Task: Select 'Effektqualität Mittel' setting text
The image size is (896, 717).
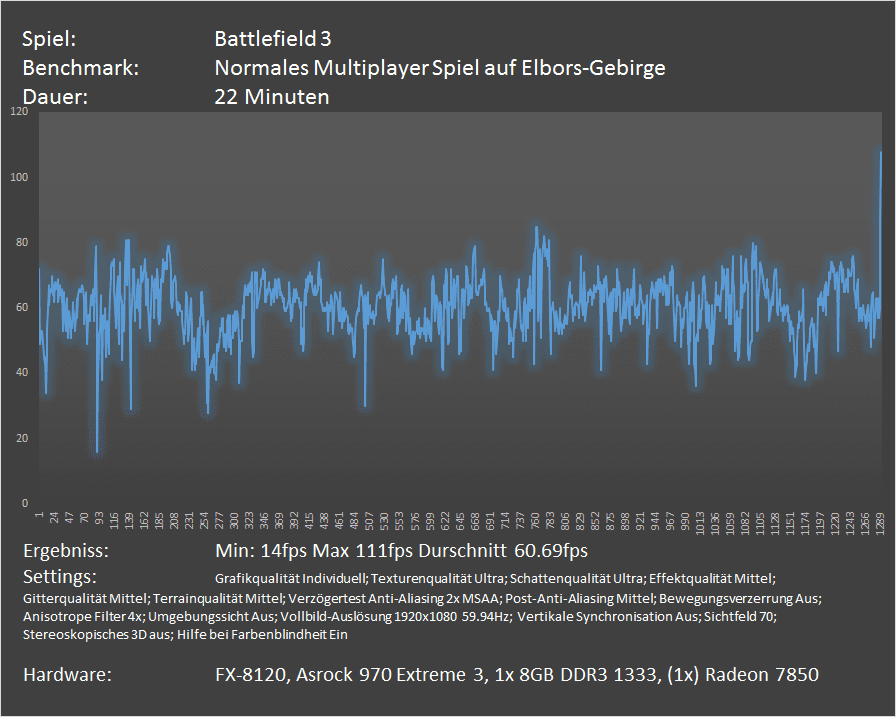Action: click(x=710, y=579)
